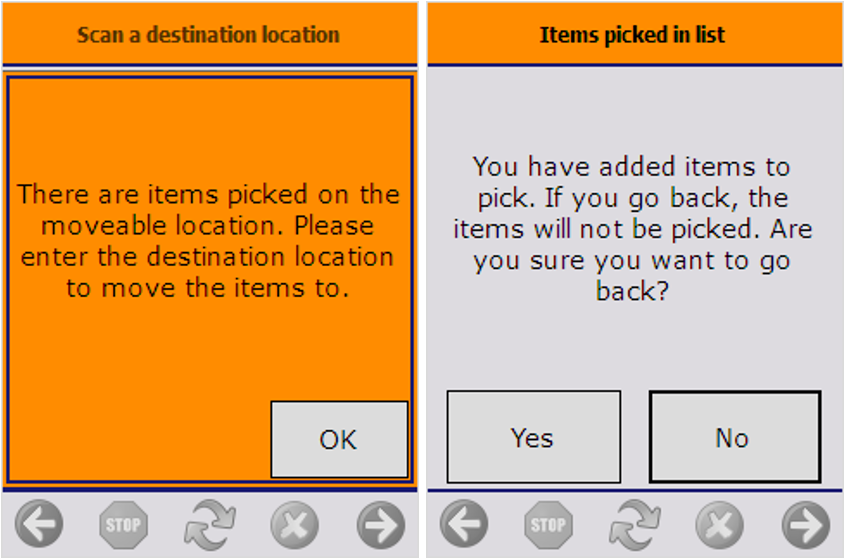Screen dimensions: 845x559
Task: Click the empty orange area above the message
Action: [x=208, y=120]
